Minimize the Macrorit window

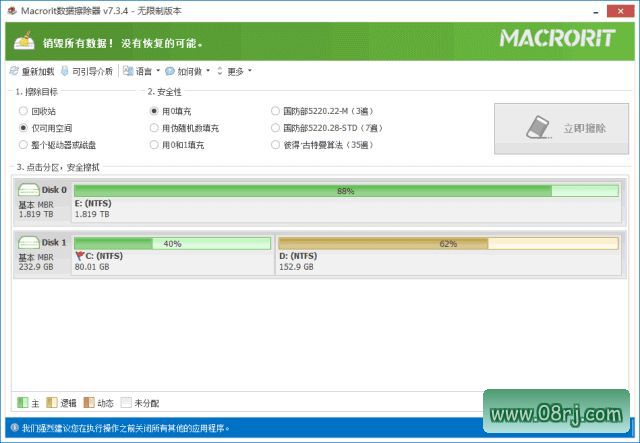pos(596,12)
